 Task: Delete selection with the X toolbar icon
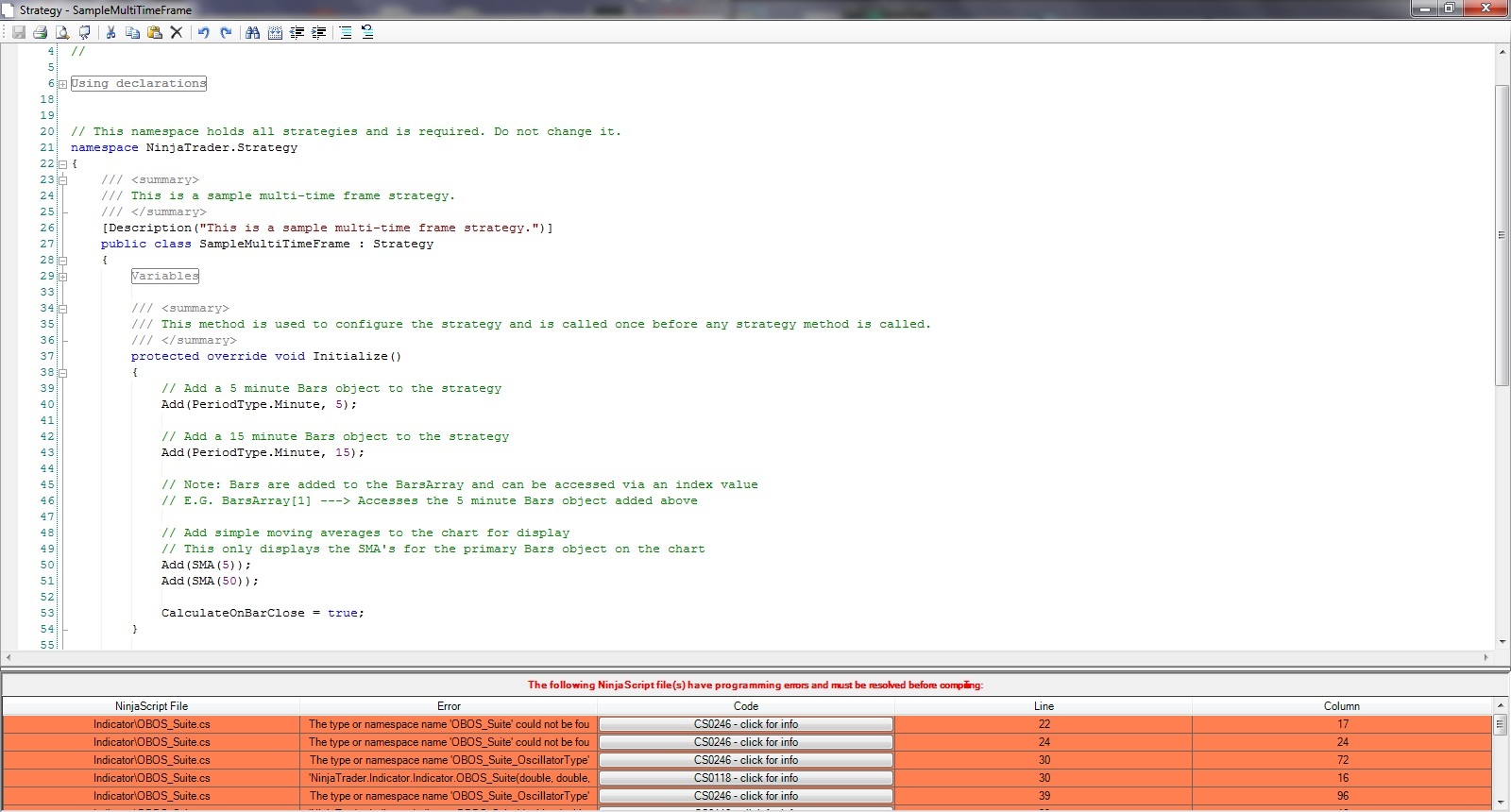pos(177,32)
